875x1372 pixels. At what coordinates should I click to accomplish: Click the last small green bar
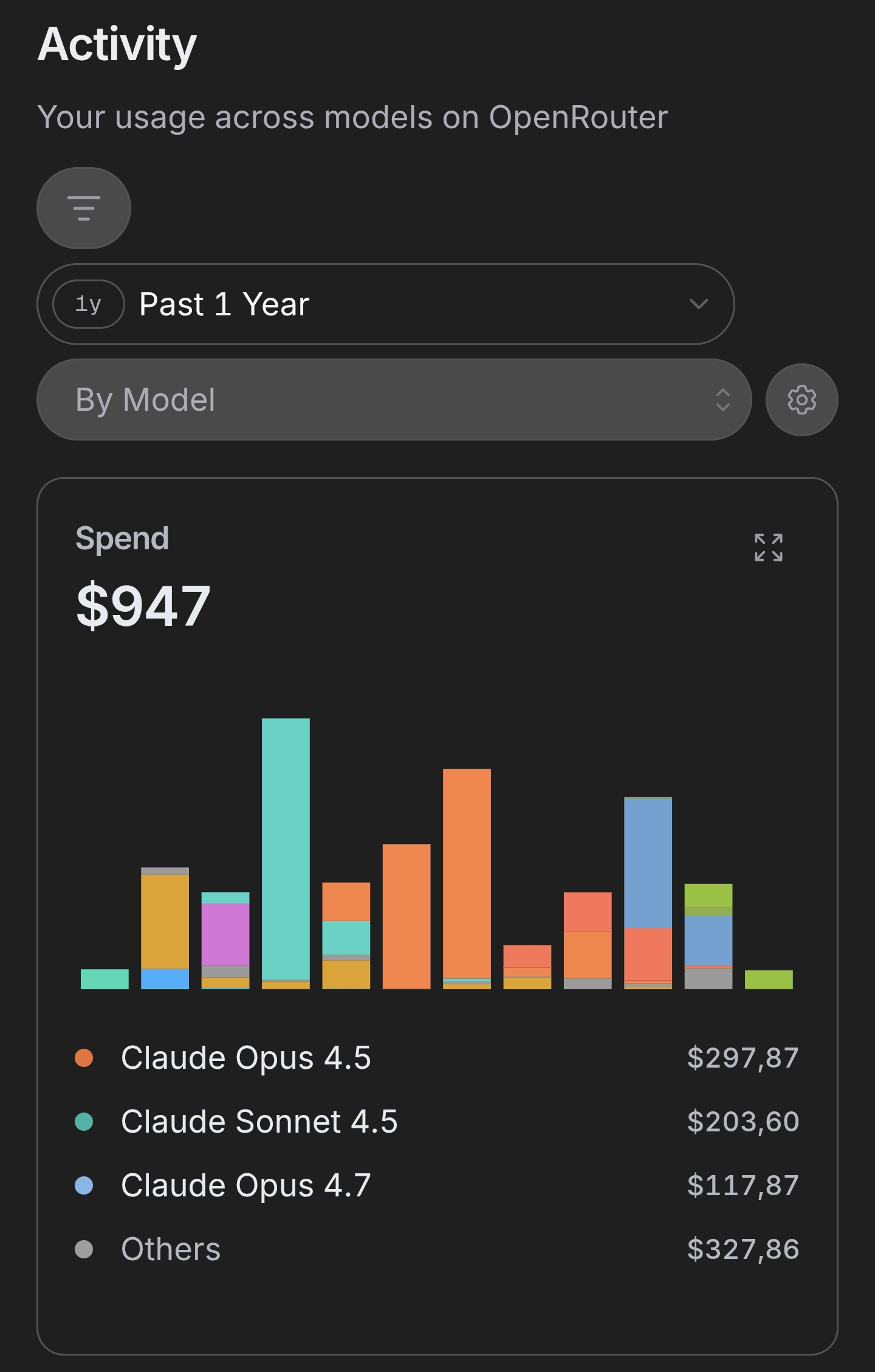769,979
